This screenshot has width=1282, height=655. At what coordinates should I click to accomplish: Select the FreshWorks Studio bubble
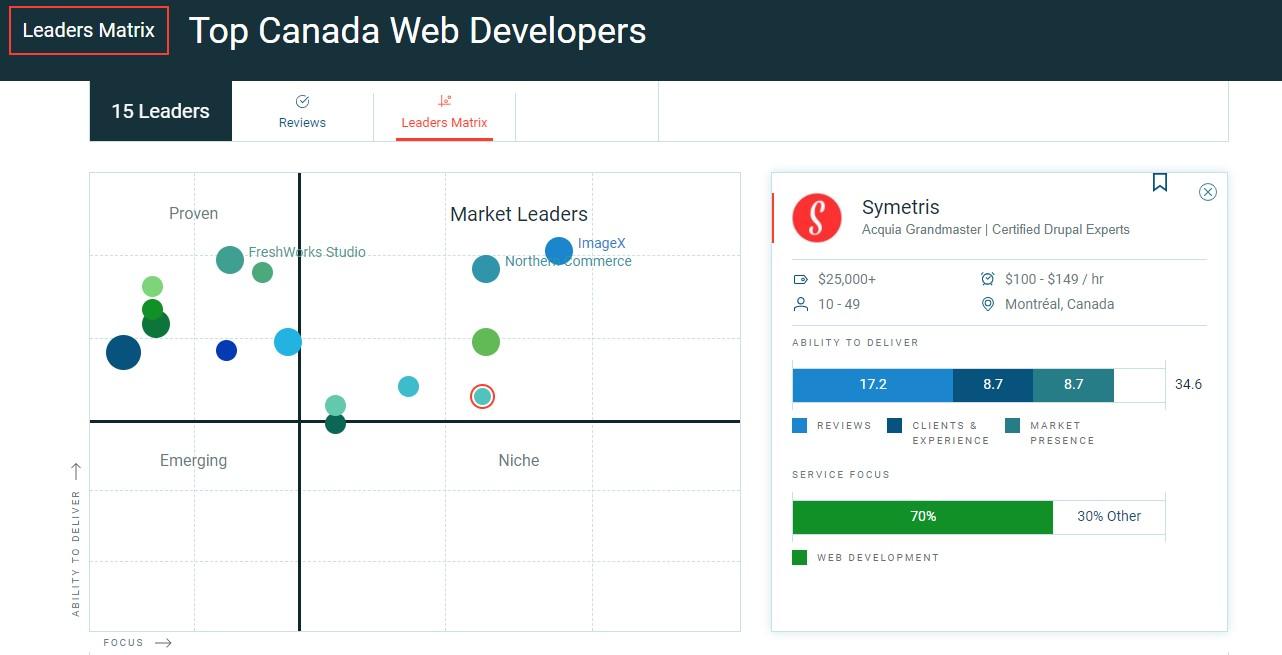tap(230, 260)
